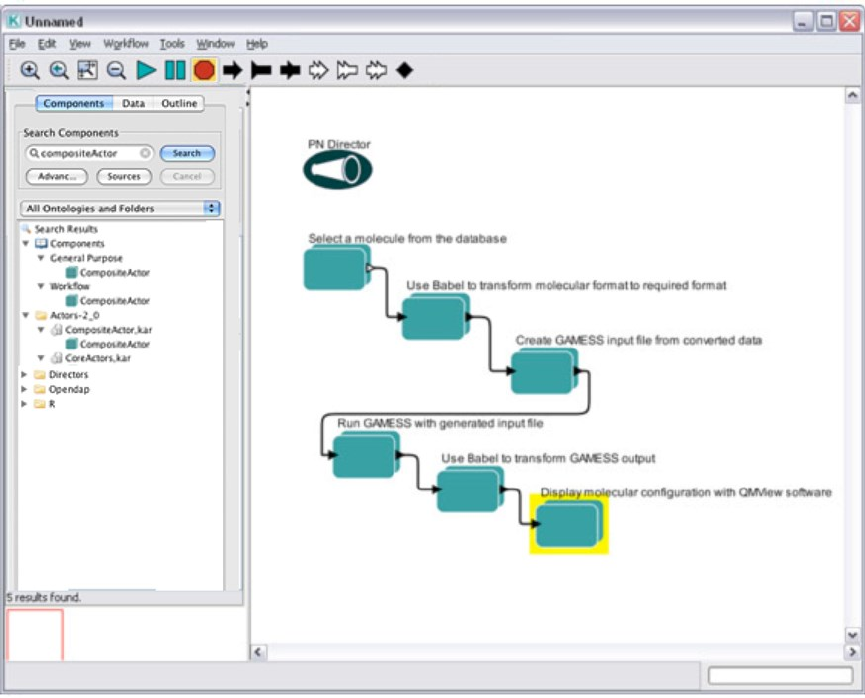
Task: Click the canvas scroll up arrow
Action: click(x=852, y=95)
